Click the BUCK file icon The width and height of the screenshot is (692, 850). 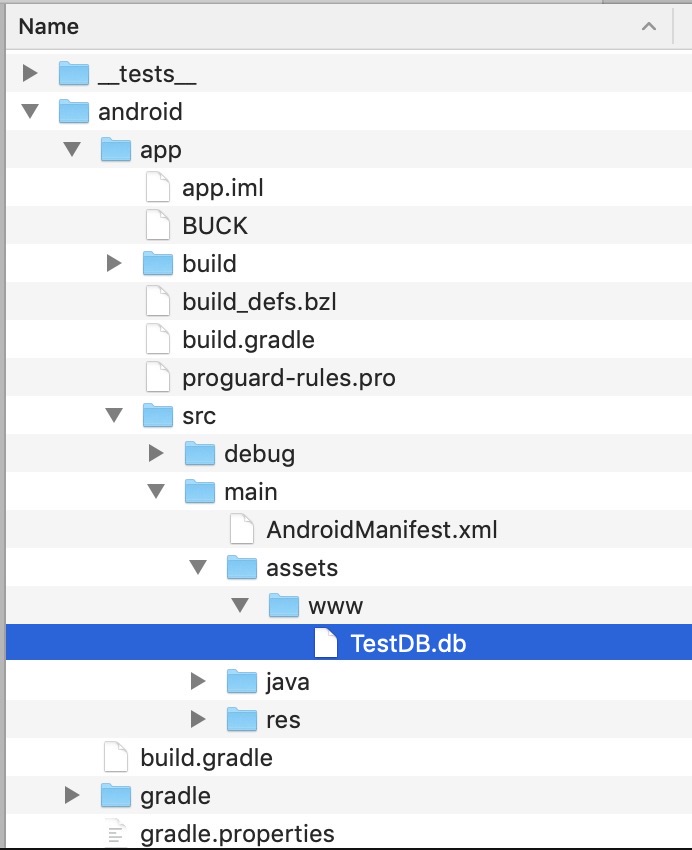158,225
